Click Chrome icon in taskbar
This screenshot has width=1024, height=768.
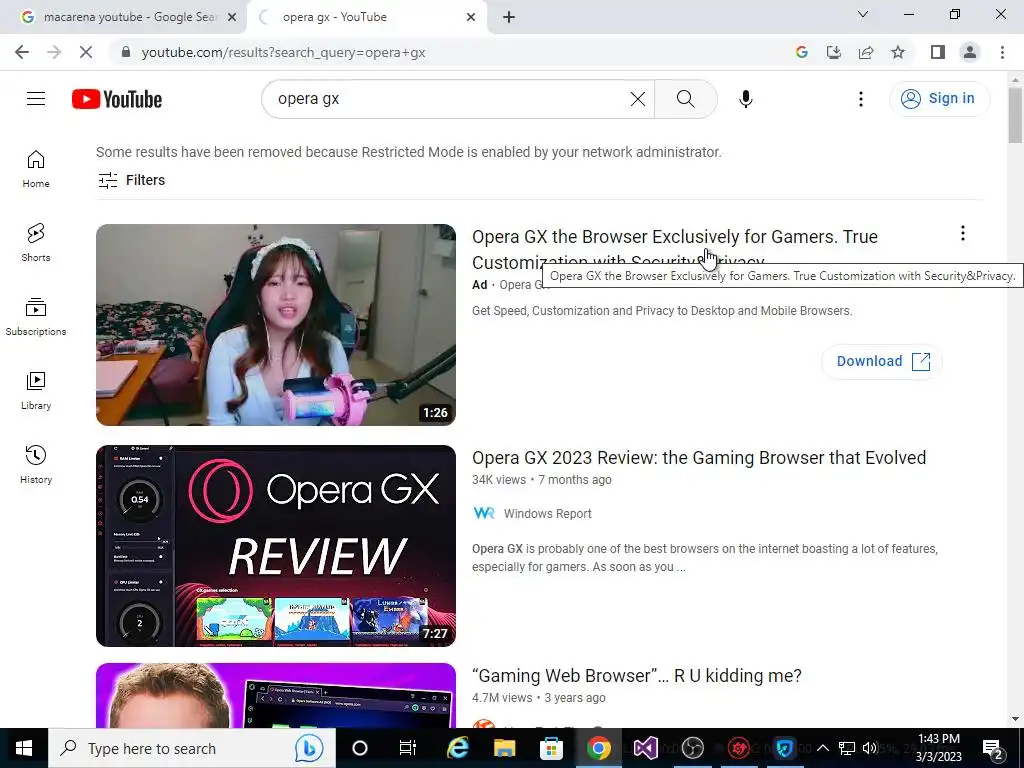pyautogui.click(x=598, y=748)
